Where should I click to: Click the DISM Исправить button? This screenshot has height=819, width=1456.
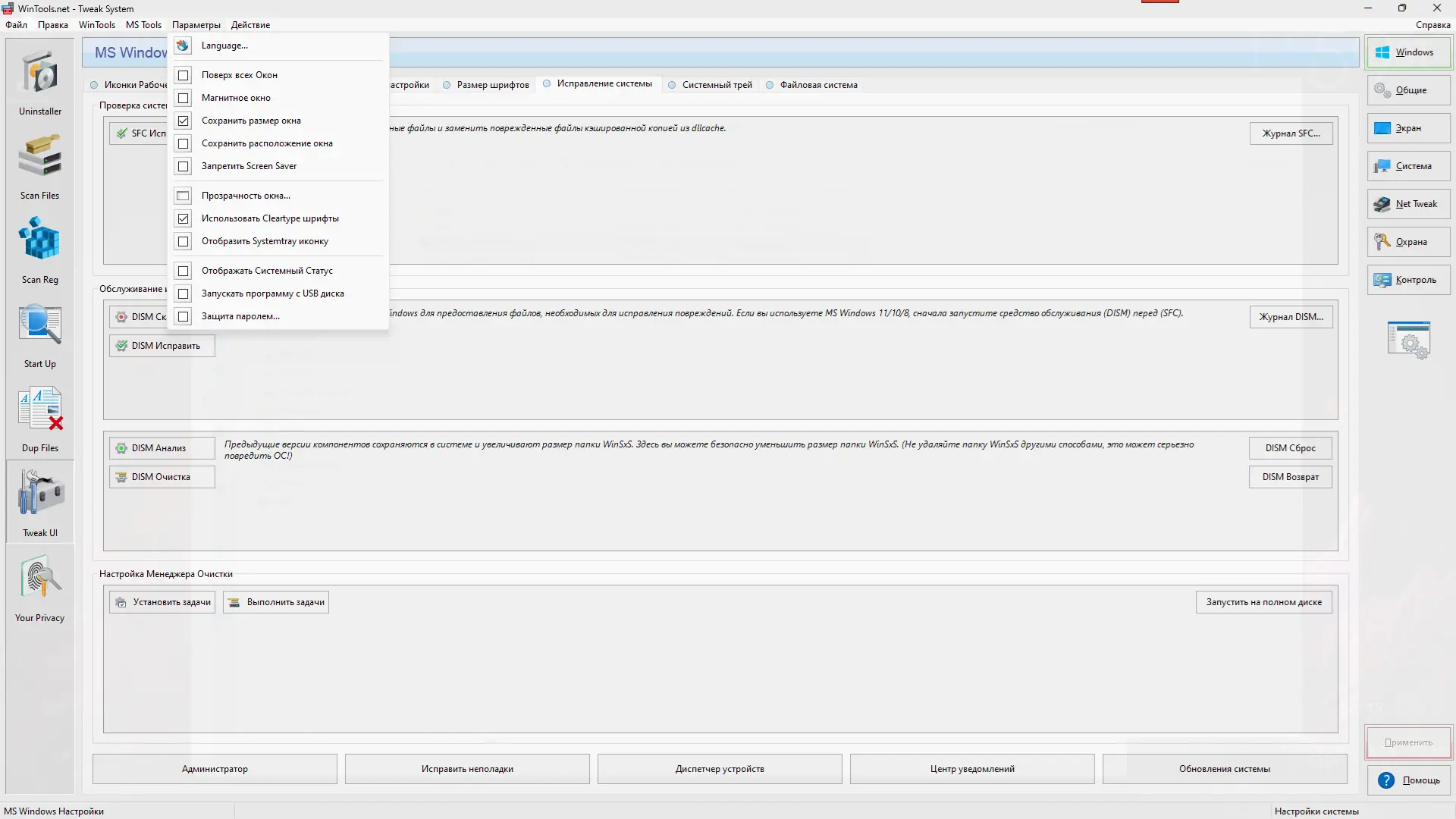pyautogui.click(x=162, y=346)
